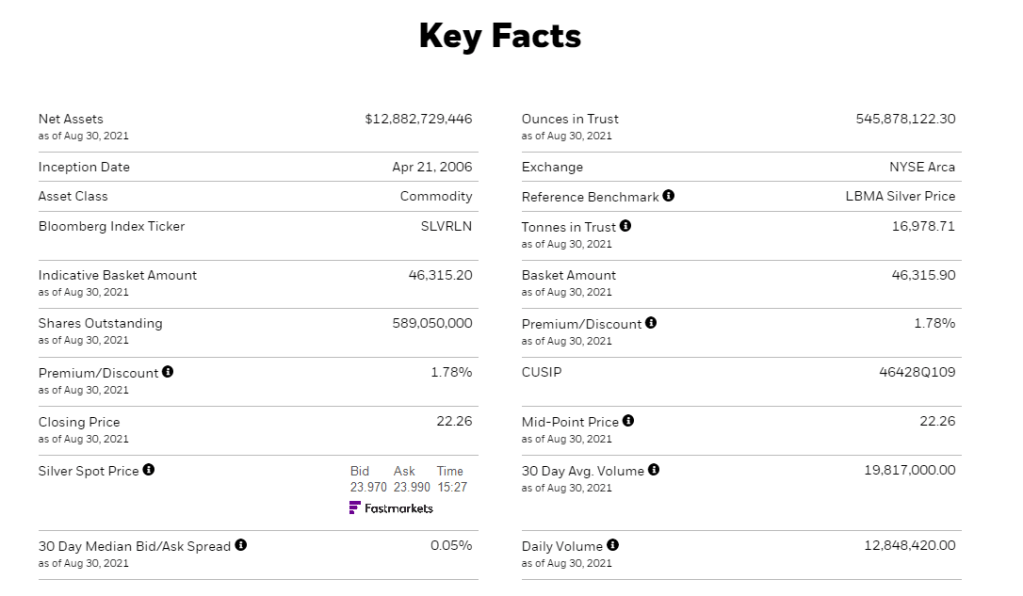Show the Daily Volume info tooltip
The width and height of the screenshot is (1023, 596).
612,546
